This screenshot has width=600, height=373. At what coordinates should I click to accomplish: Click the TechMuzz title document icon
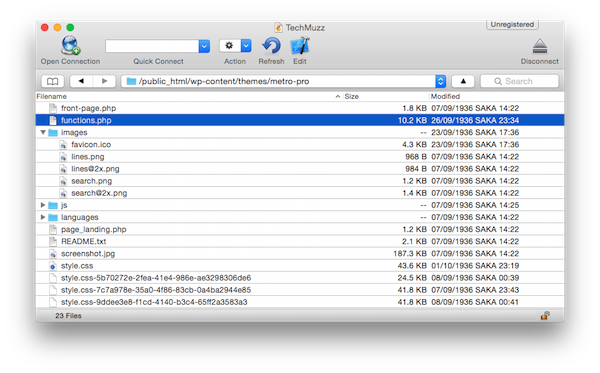click(279, 28)
